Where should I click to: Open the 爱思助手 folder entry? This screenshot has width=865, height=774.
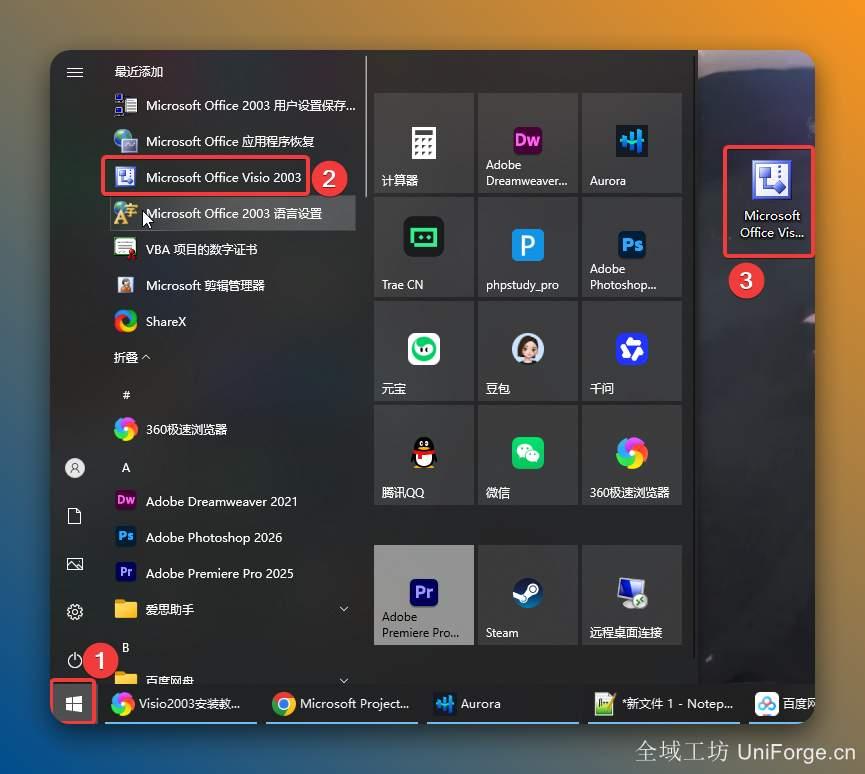[233, 609]
